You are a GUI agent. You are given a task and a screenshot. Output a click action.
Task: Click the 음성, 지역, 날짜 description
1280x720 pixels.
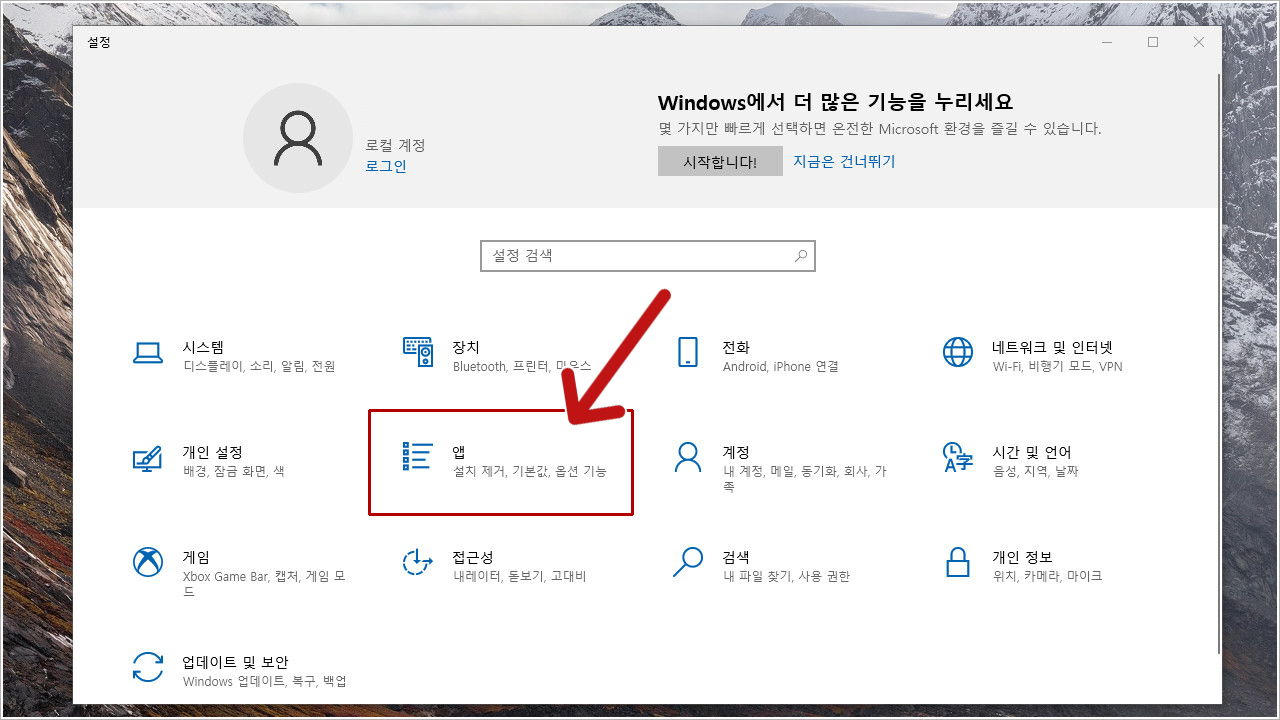pos(1036,471)
